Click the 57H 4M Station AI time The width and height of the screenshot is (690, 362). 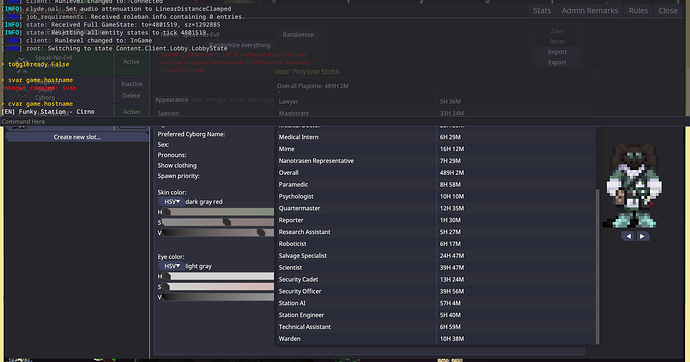450,303
